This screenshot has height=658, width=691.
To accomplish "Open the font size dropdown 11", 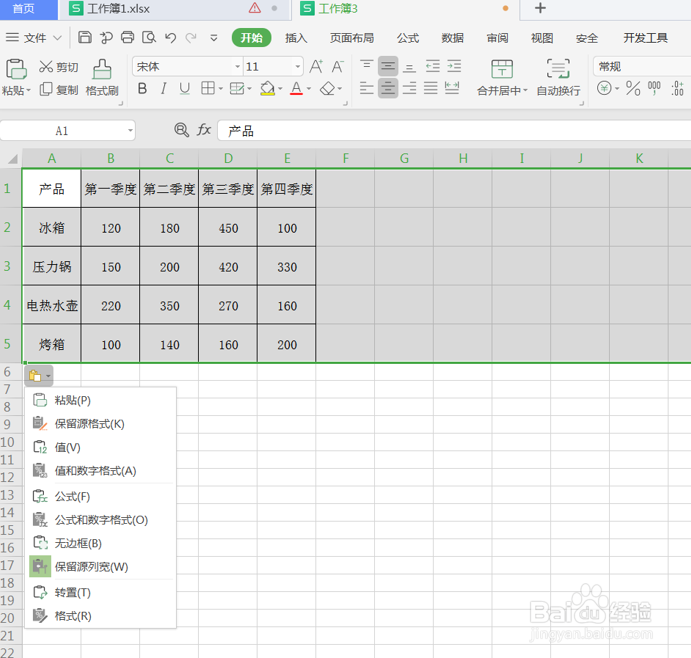I will point(298,67).
